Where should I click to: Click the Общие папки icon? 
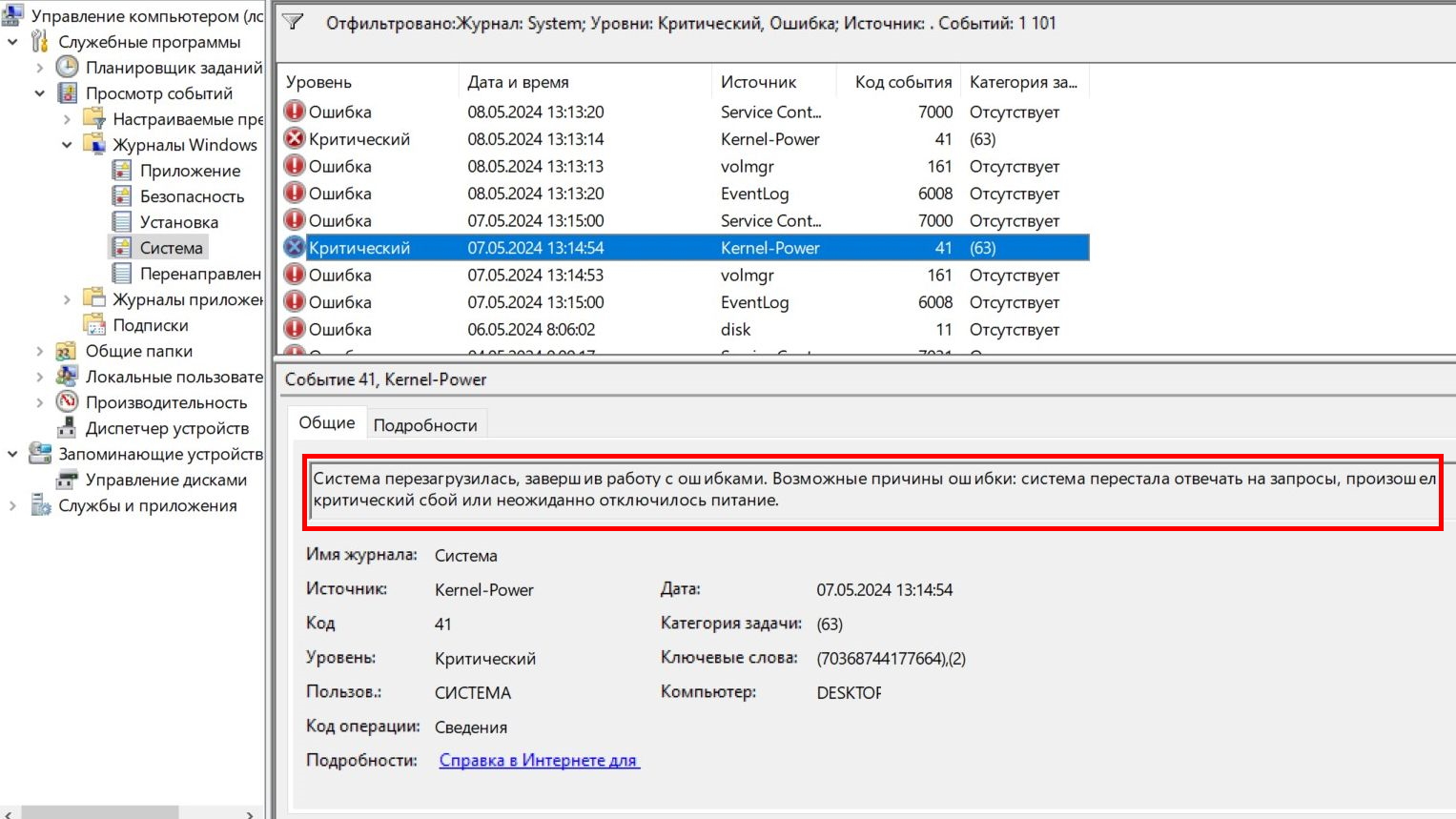67,350
